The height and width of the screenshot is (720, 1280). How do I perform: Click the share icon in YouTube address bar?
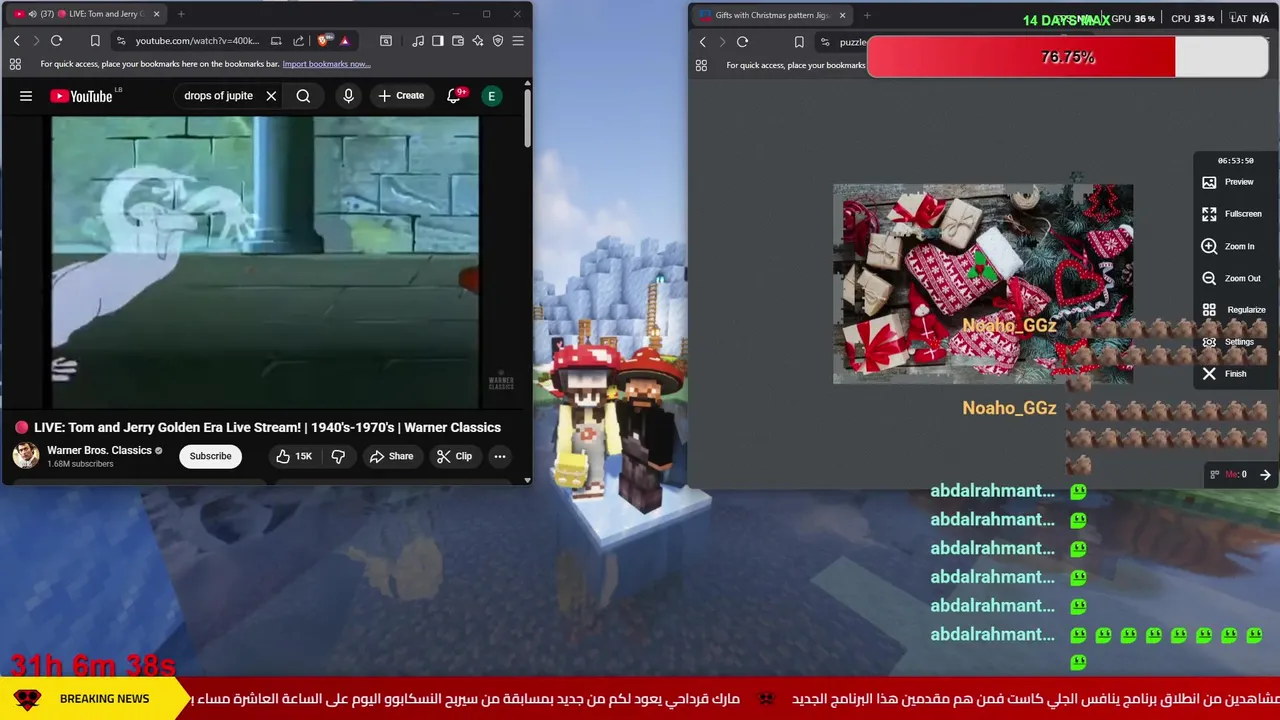coord(298,41)
